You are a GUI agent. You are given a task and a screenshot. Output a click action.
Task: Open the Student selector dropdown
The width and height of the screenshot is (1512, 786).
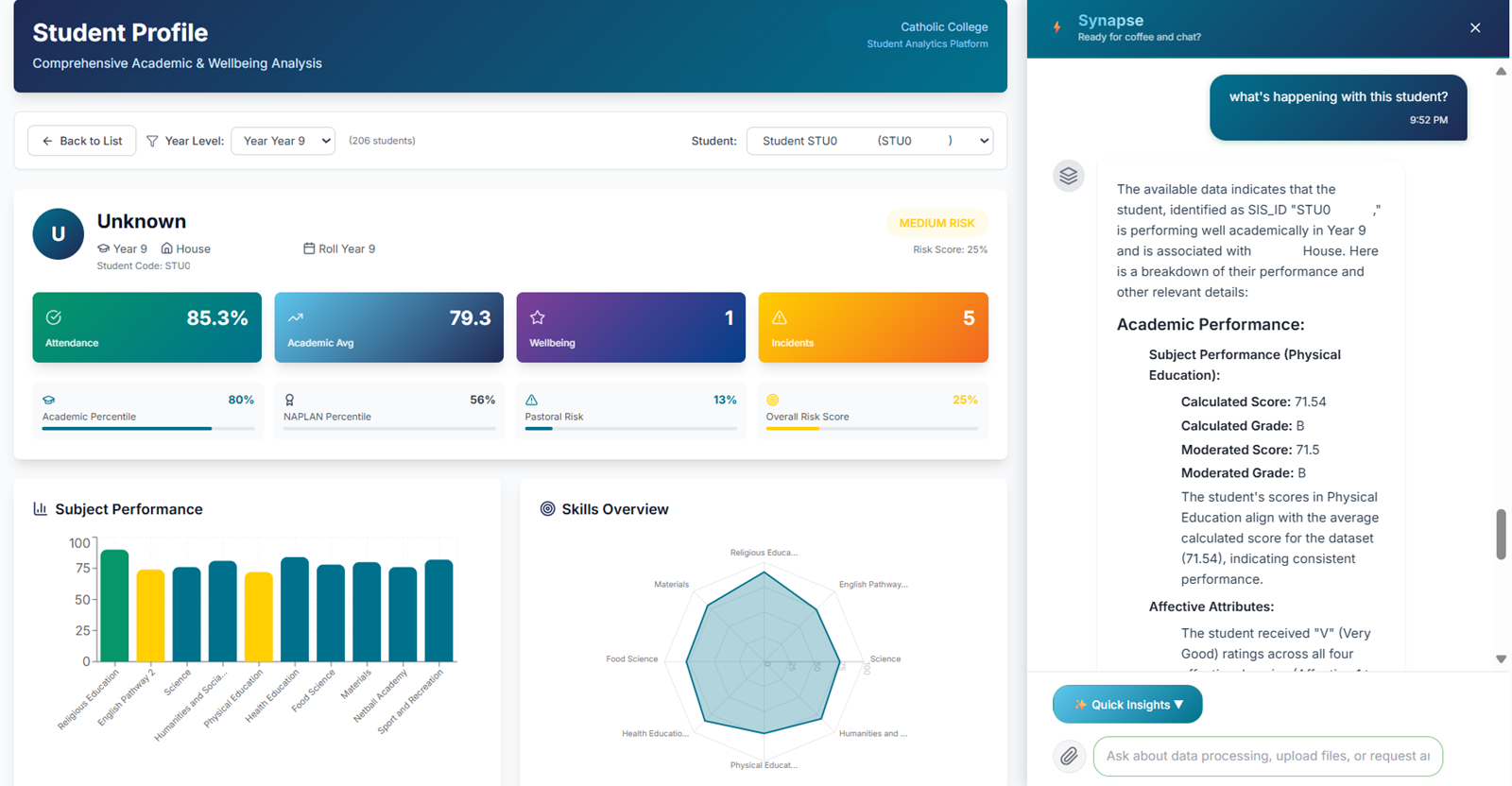pos(869,141)
